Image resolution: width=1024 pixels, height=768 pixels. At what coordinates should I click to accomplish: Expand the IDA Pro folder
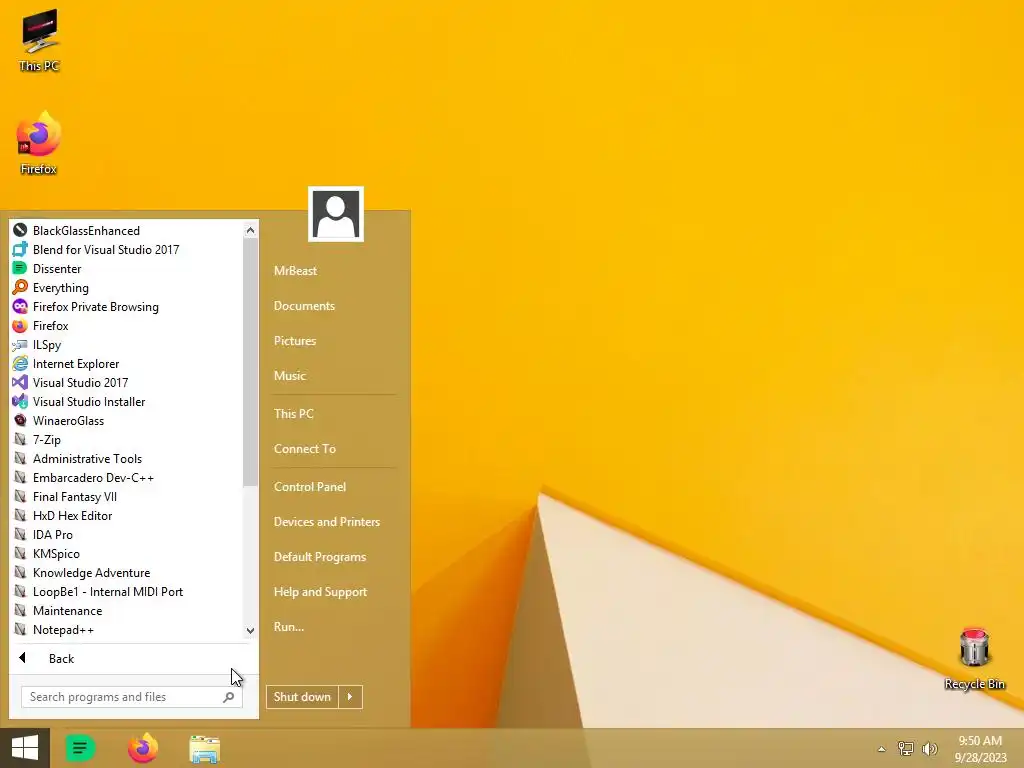43,534
